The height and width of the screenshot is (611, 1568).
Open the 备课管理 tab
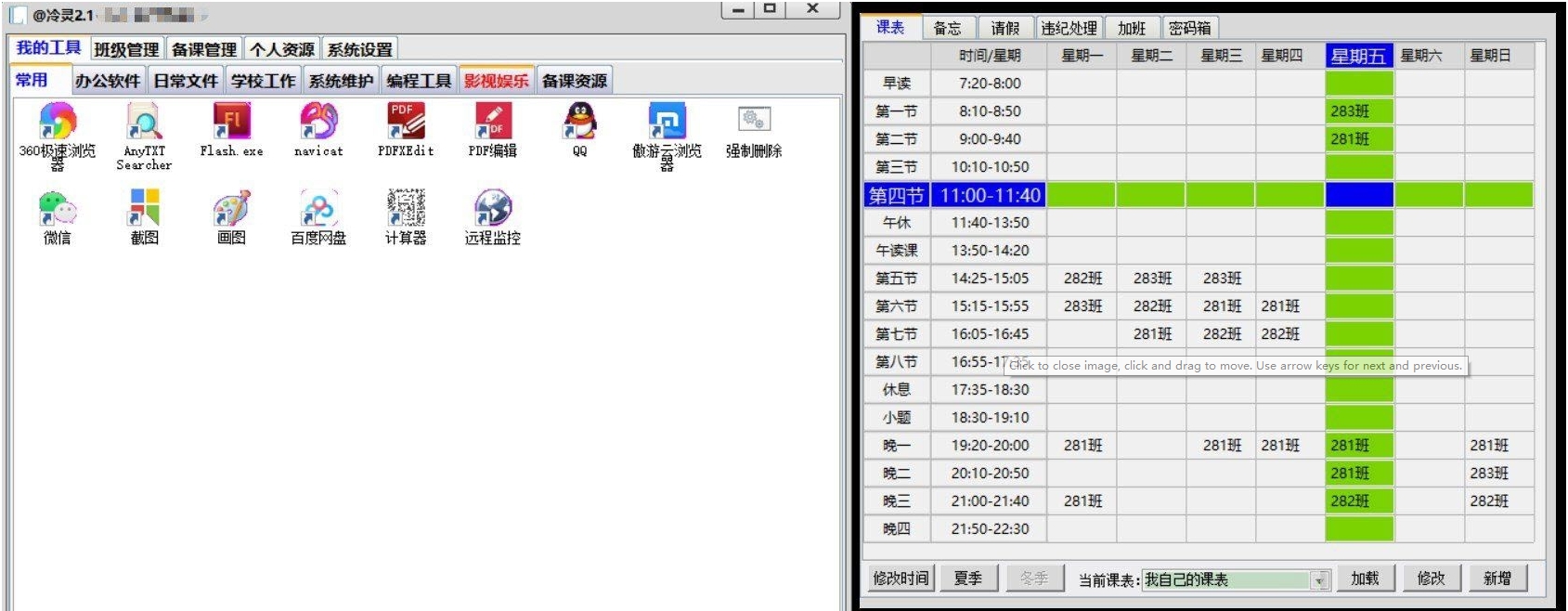click(x=204, y=49)
